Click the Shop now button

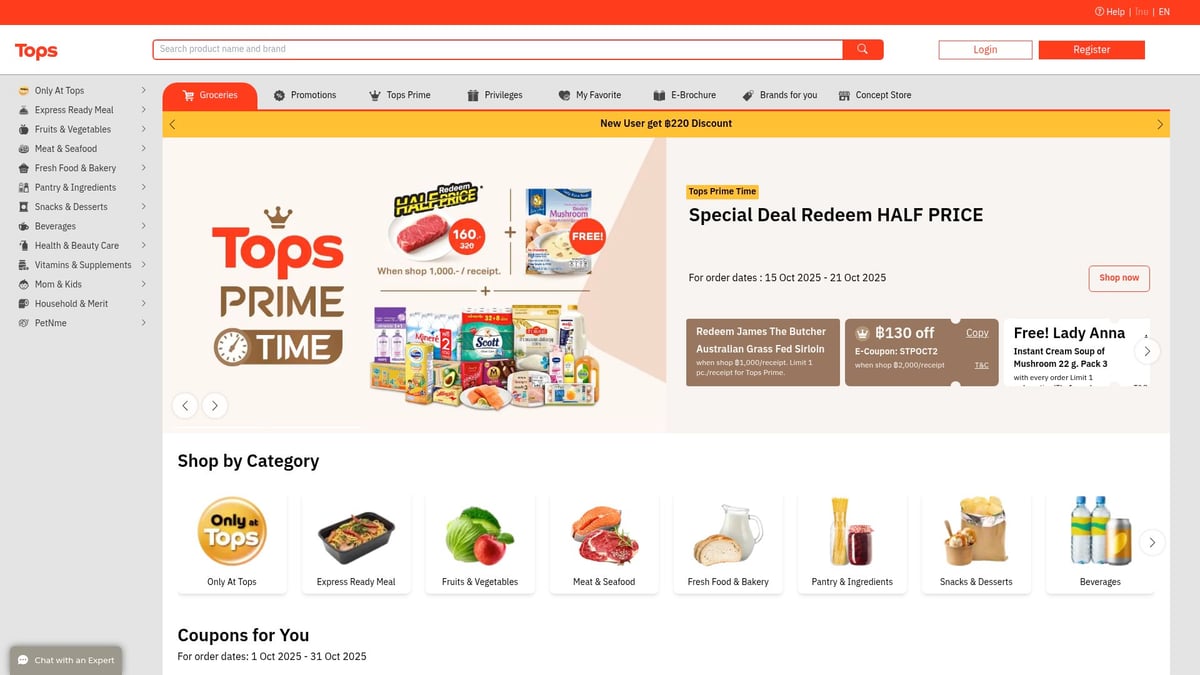tap(1119, 278)
